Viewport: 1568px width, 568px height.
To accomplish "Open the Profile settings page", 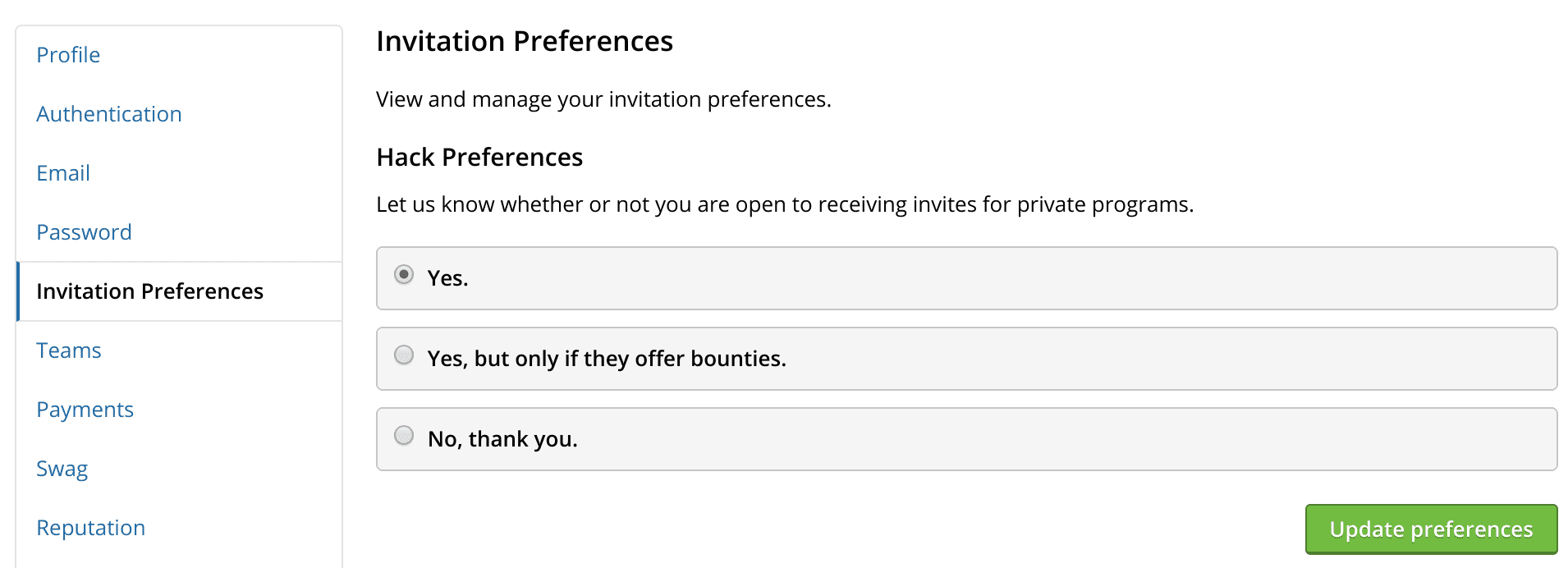I will (x=68, y=55).
